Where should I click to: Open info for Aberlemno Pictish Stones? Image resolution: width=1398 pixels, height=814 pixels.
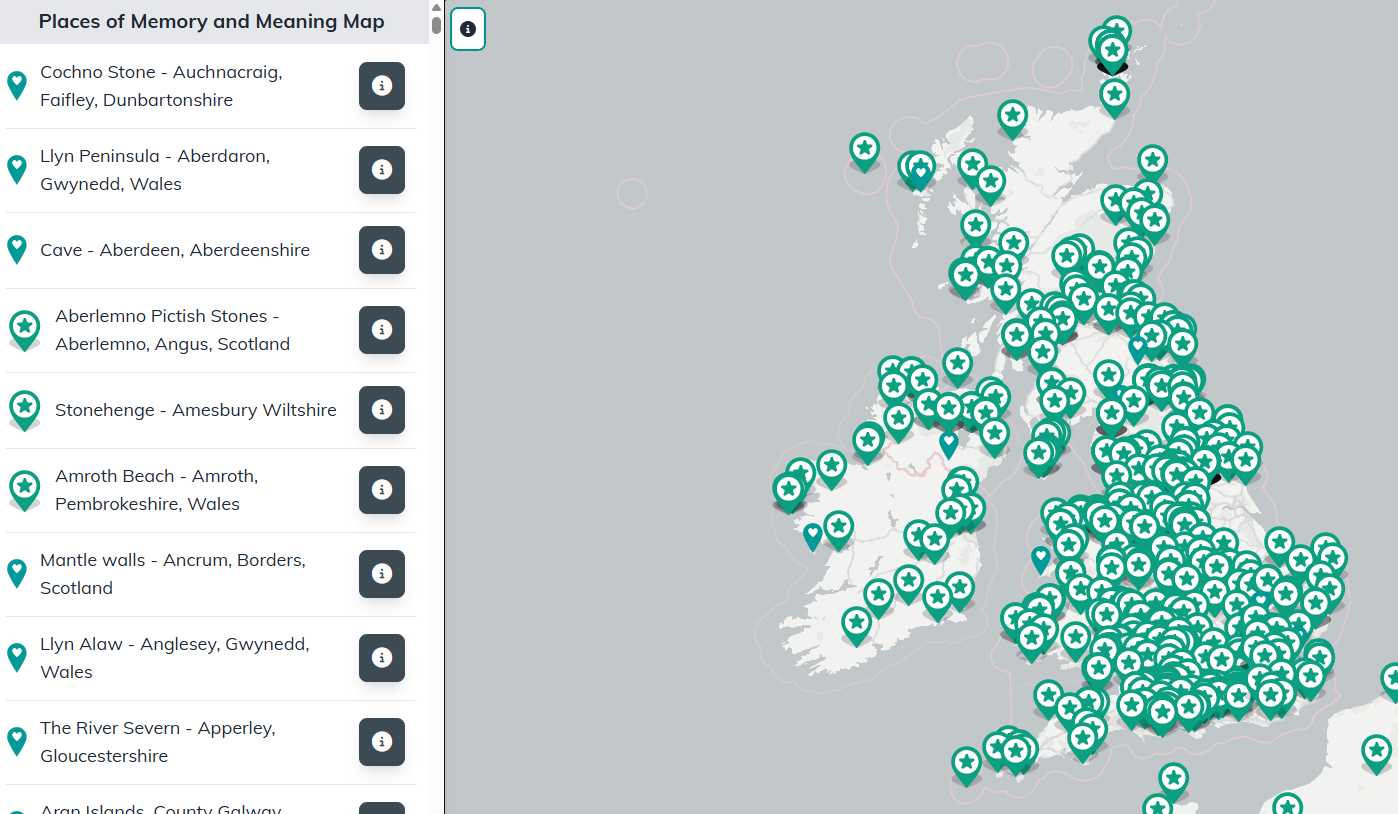[x=381, y=330]
